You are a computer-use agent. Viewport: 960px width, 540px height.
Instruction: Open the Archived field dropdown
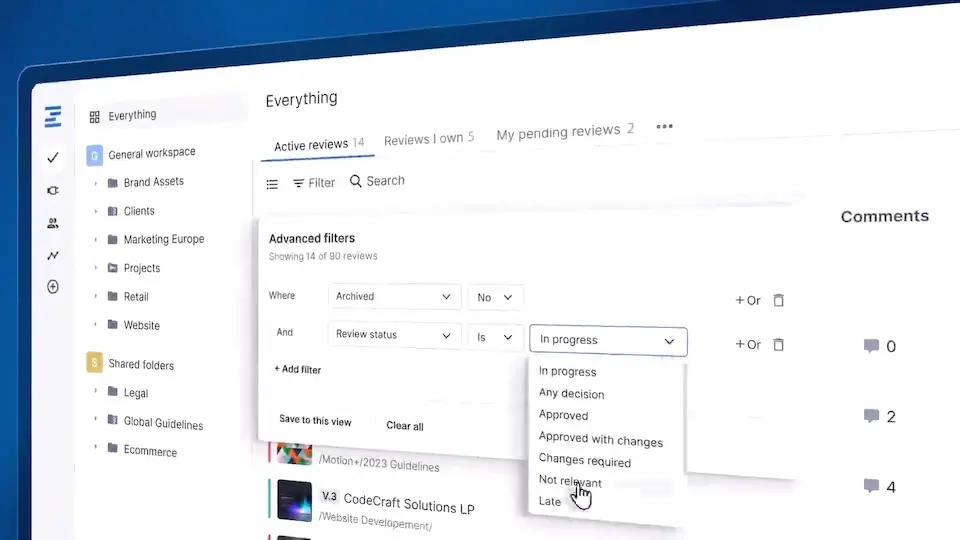[394, 297]
